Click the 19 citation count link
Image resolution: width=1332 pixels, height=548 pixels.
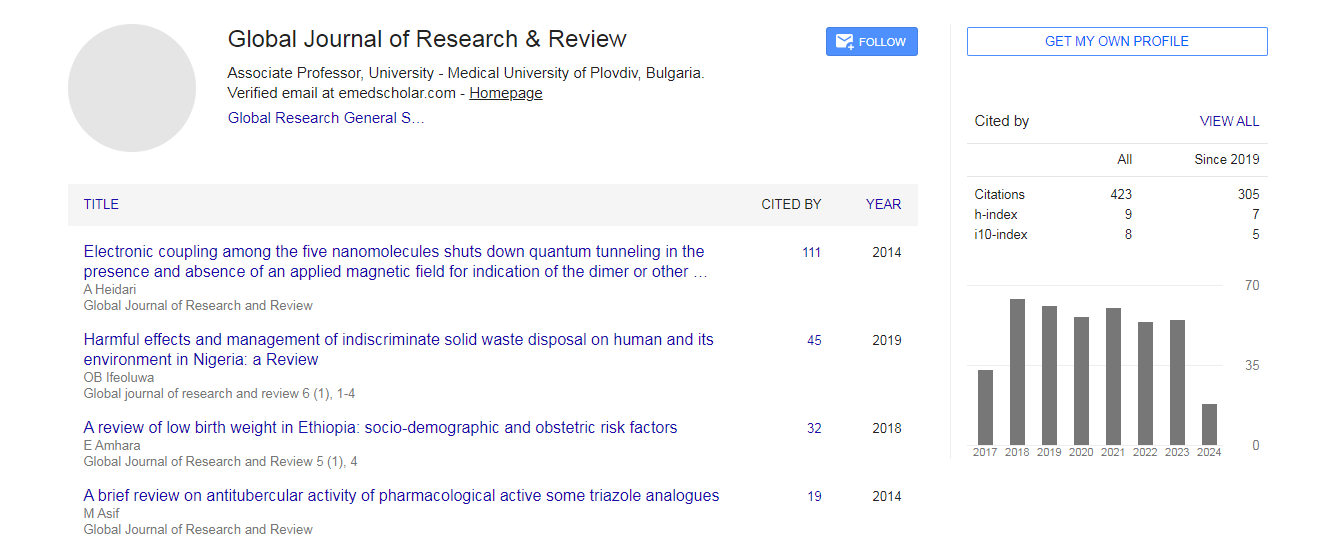[x=814, y=497]
